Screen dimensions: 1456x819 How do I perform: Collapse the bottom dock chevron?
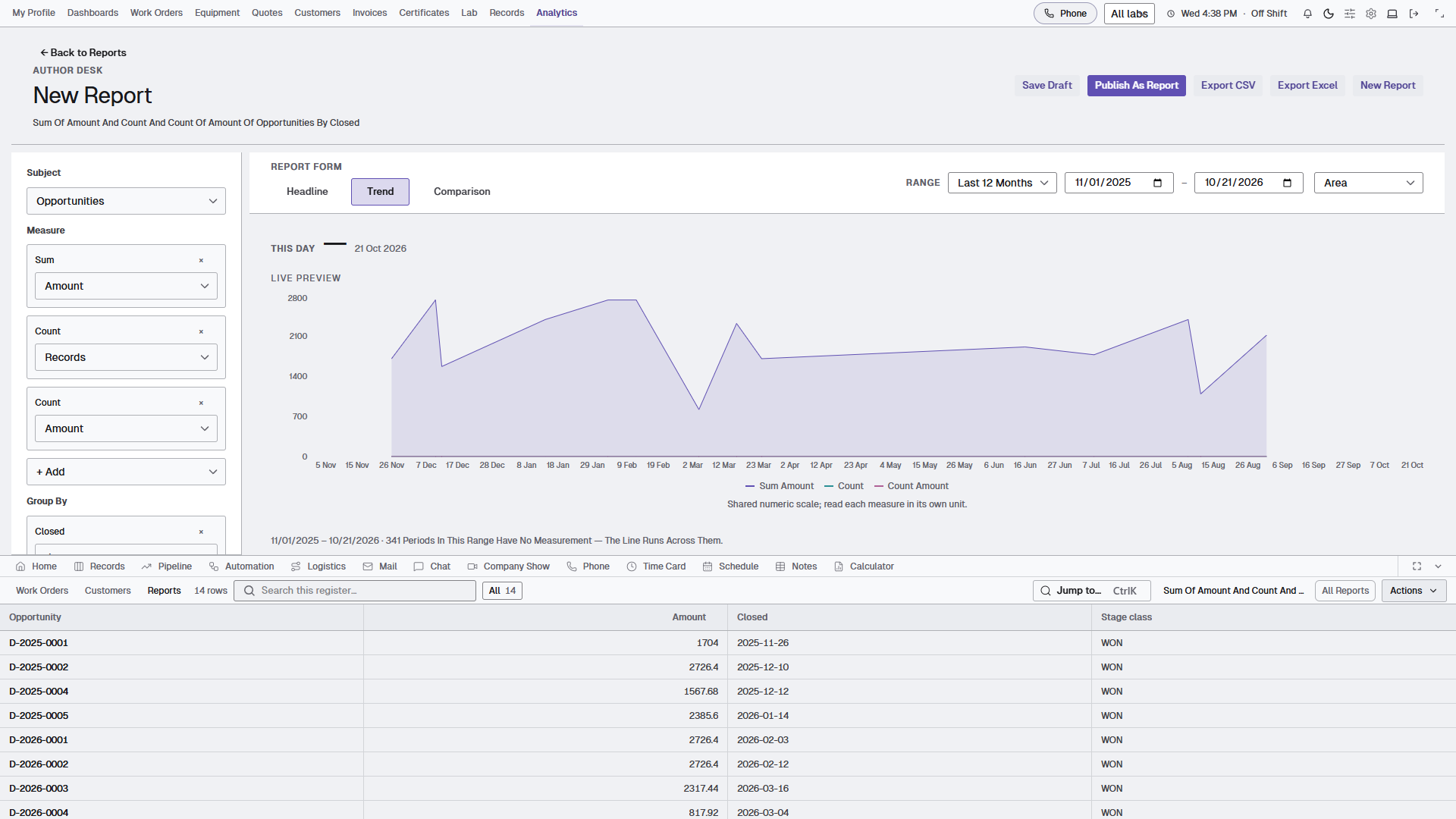(x=1438, y=566)
